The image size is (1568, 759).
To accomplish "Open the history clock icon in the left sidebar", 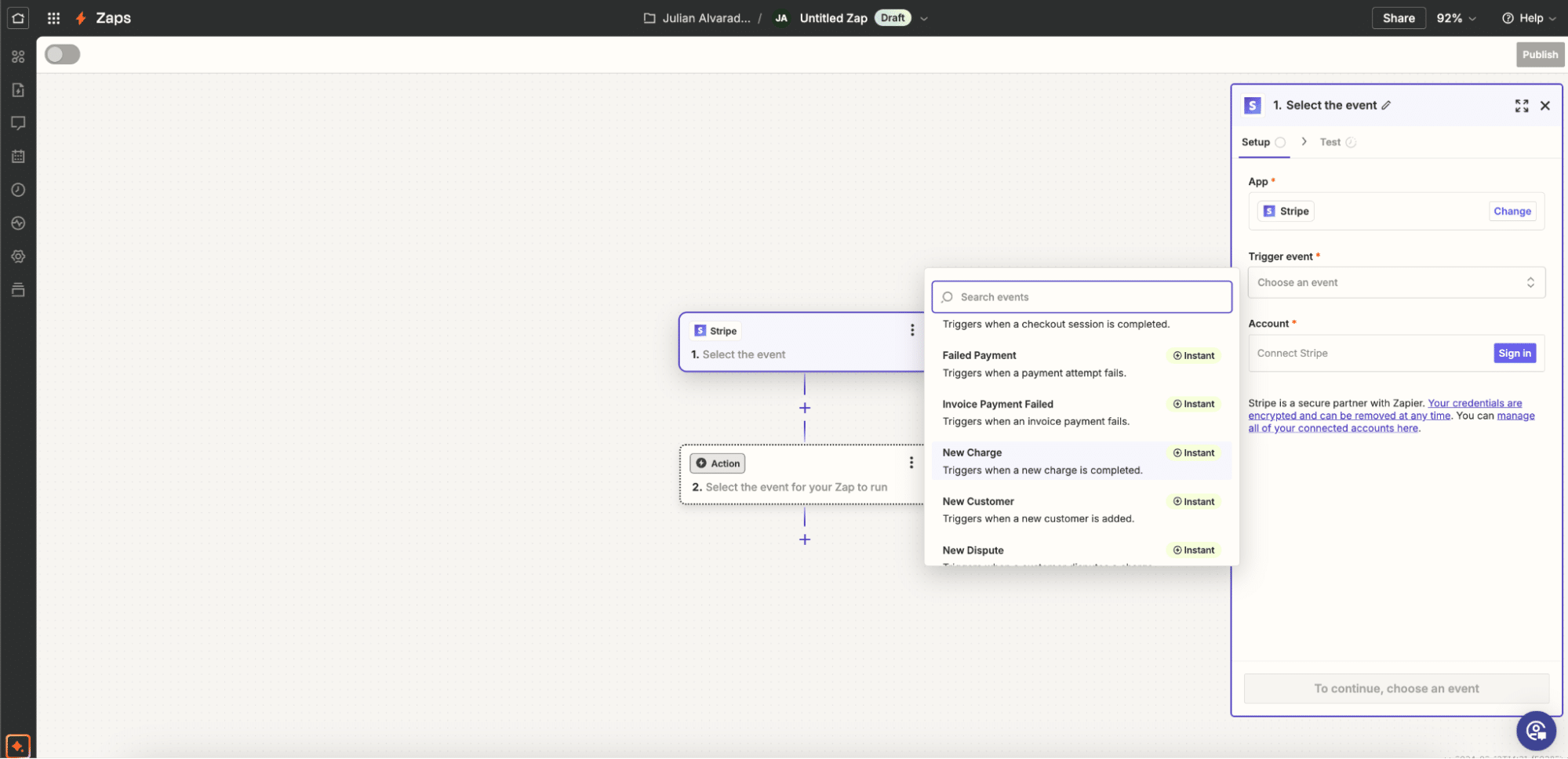I will pyautogui.click(x=18, y=190).
